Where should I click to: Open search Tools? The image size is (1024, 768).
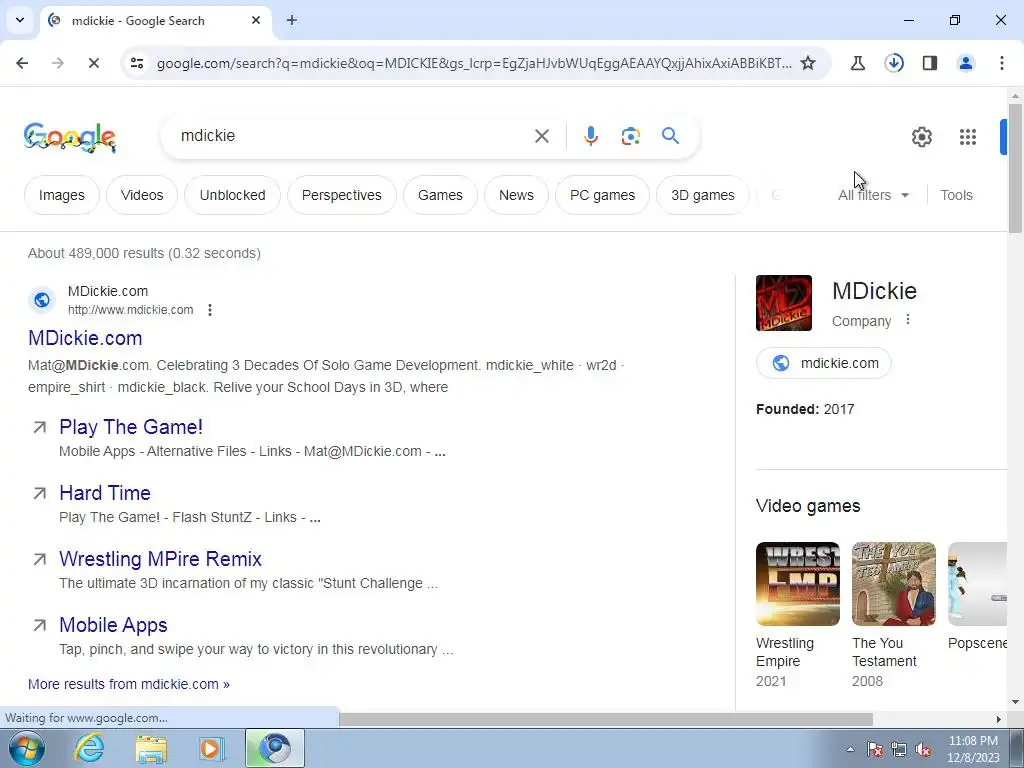pyautogui.click(x=956, y=195)
